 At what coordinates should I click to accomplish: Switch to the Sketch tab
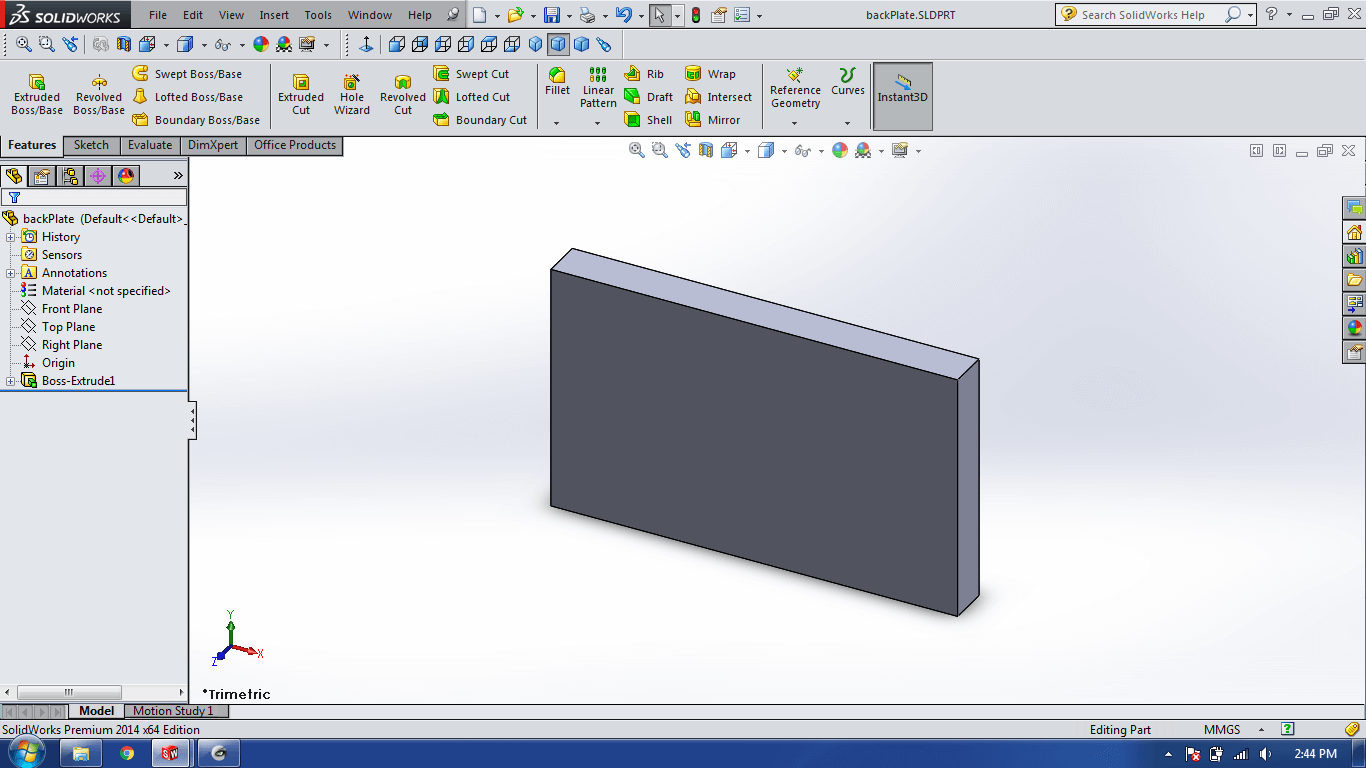click(91, 145)
